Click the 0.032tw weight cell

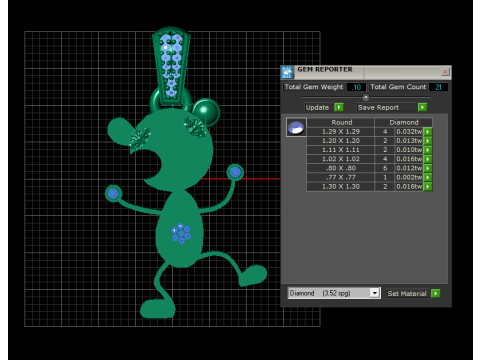(409, 132)
